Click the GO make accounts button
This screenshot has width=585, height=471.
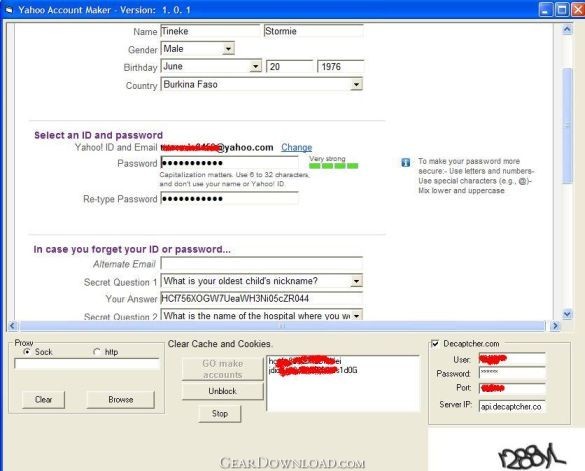(x=223, y=369)
